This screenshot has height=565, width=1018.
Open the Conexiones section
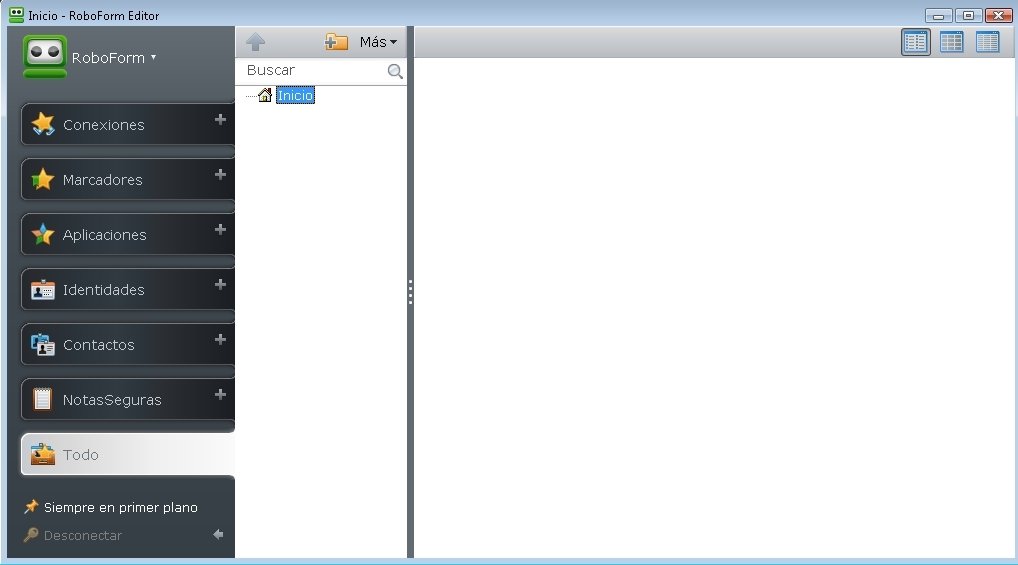point(127,124)
